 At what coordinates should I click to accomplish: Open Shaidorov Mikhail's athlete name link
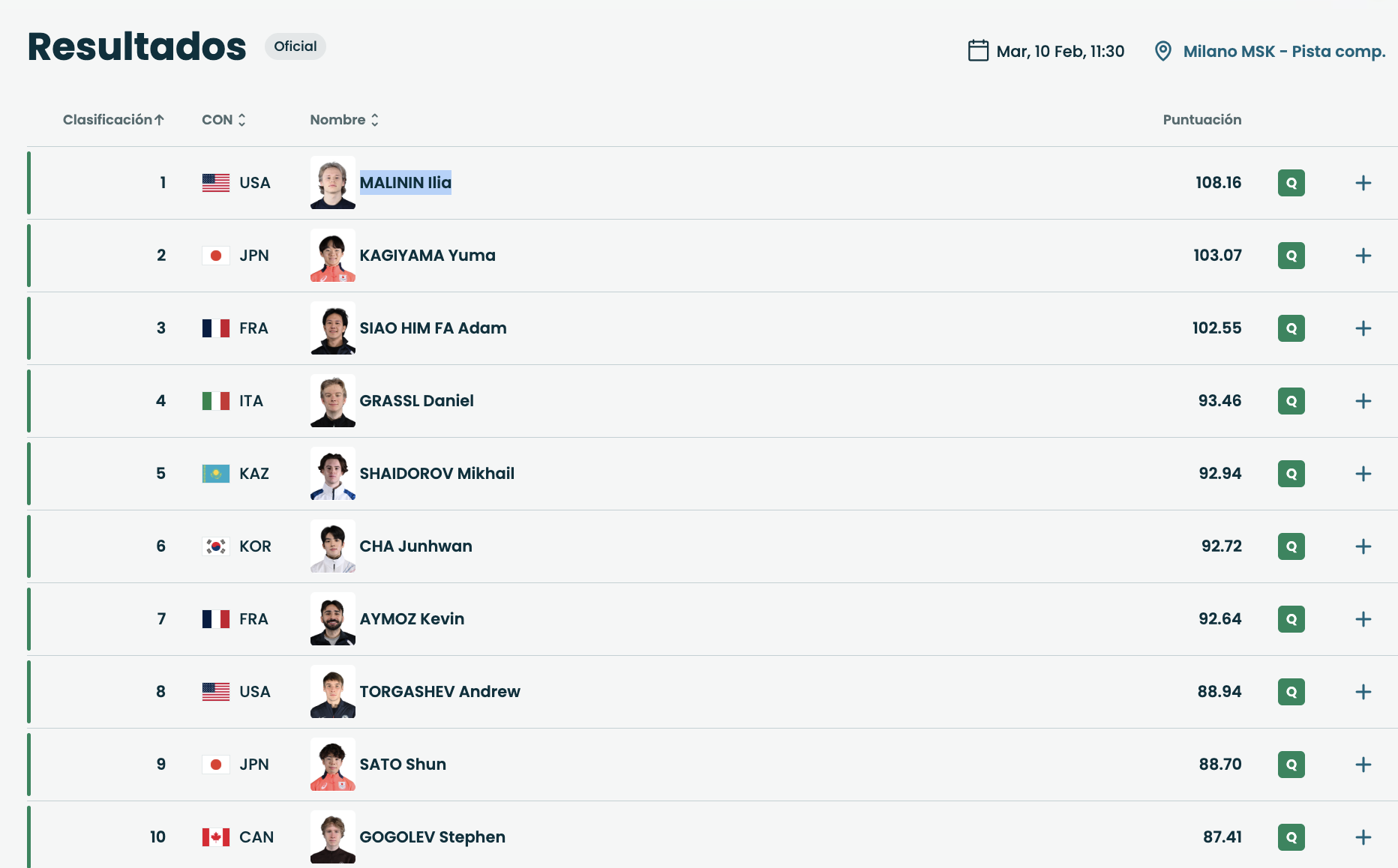pyautogui.click(x=436, y=474)
